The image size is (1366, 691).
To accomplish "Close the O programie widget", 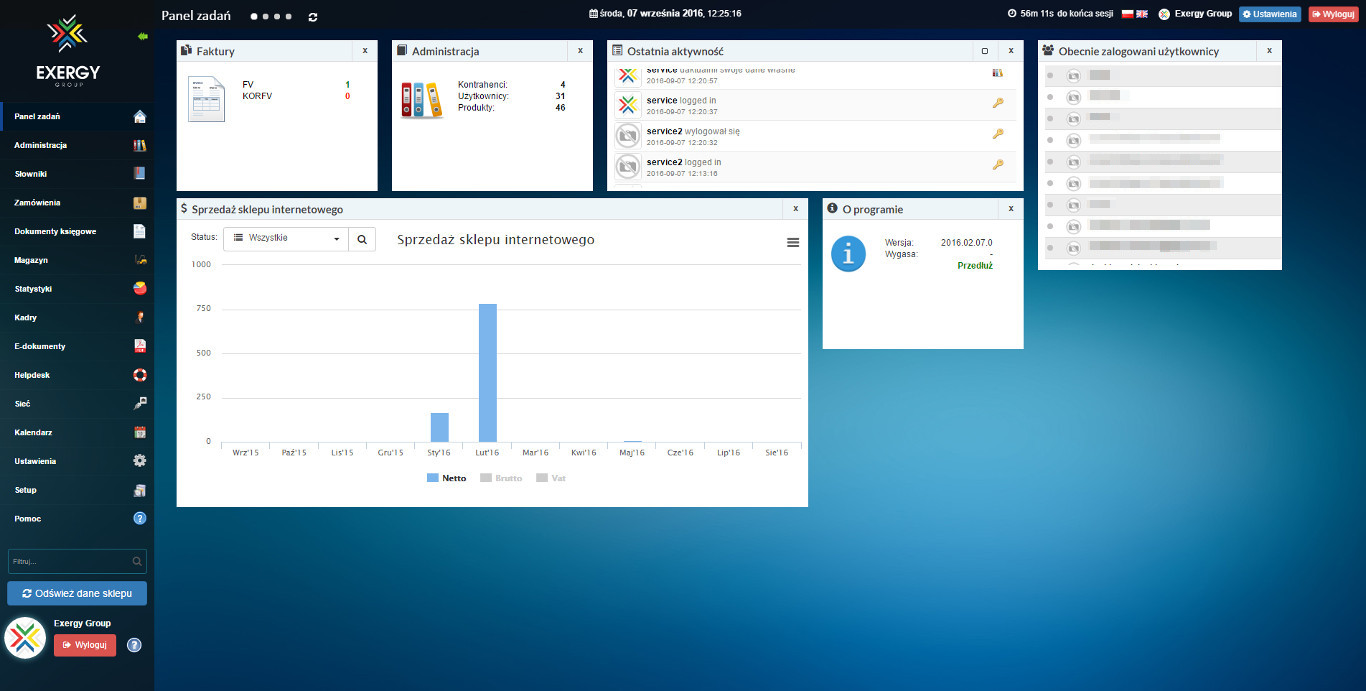I will coord(1011,208).
